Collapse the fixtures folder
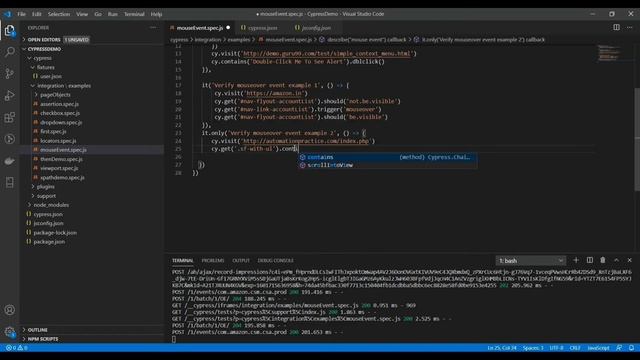 click(45, 67)
